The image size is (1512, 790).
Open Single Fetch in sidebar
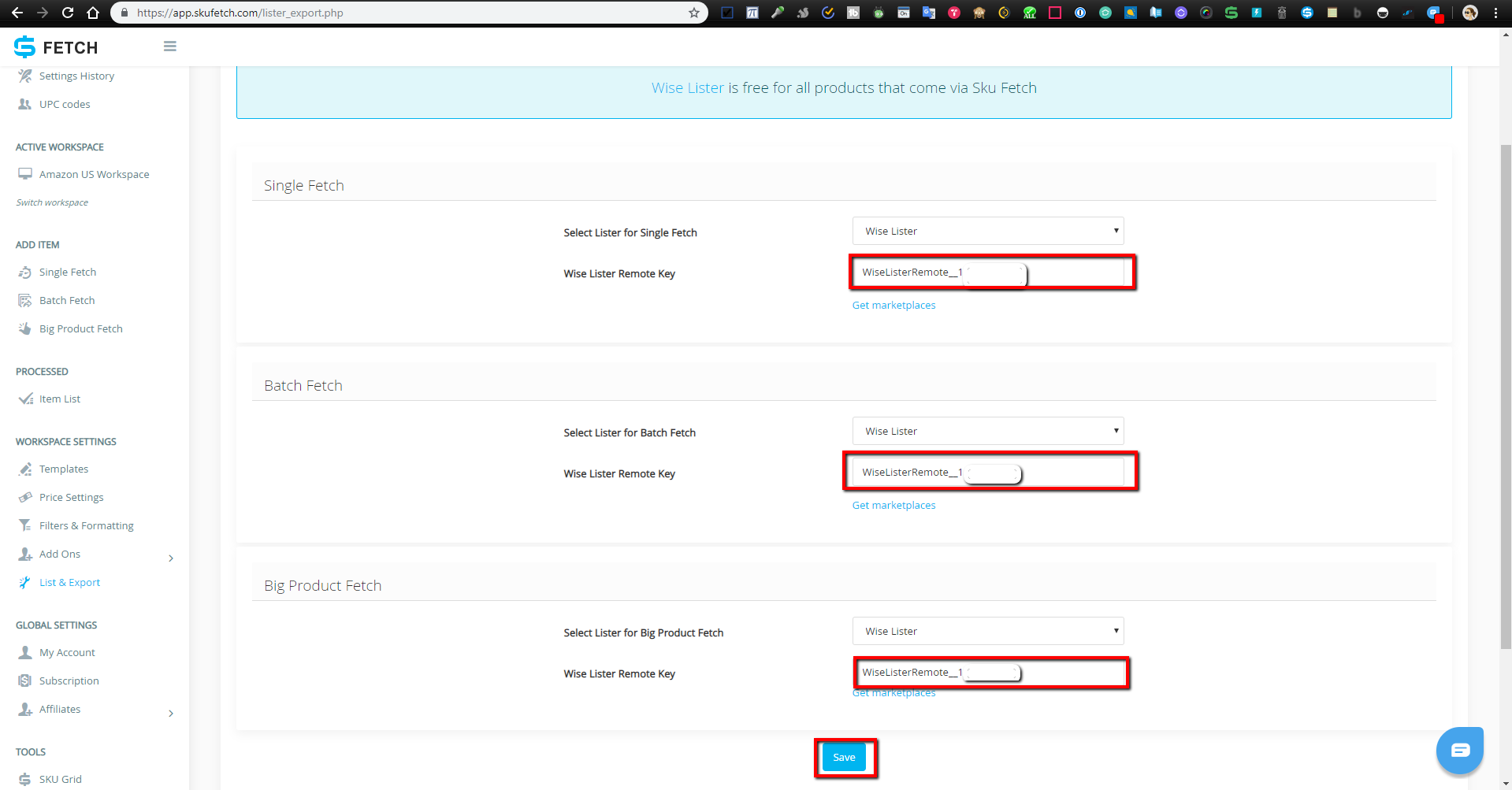(68, 272)
